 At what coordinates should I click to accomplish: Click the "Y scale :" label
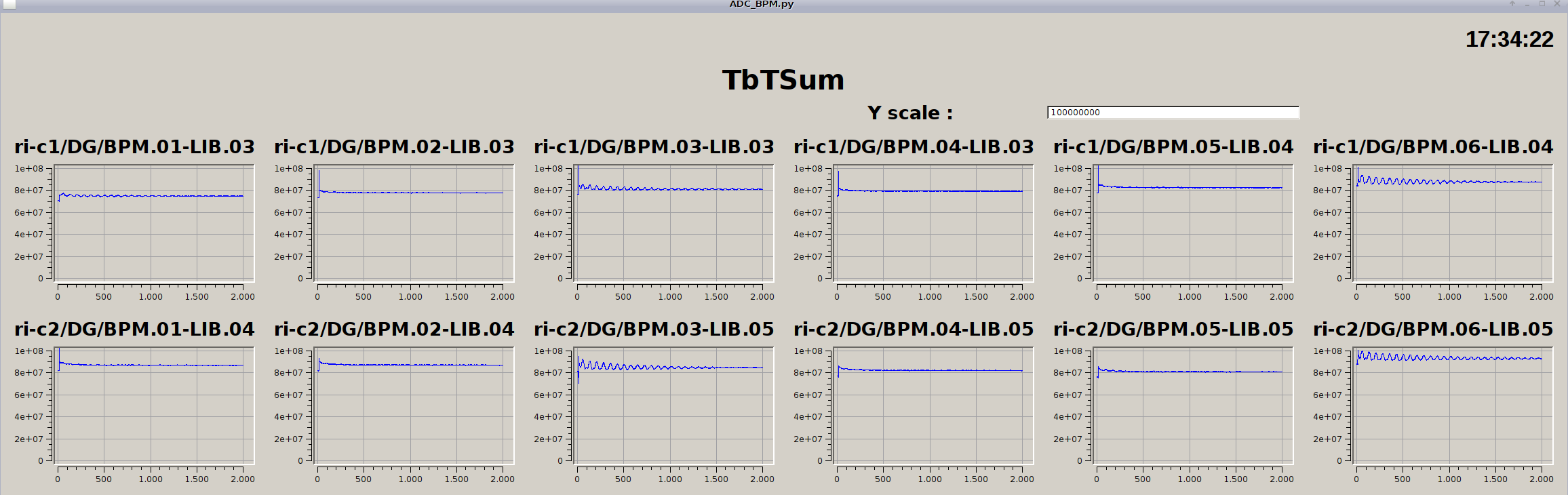pyautogui.click(x=909, y=113)
